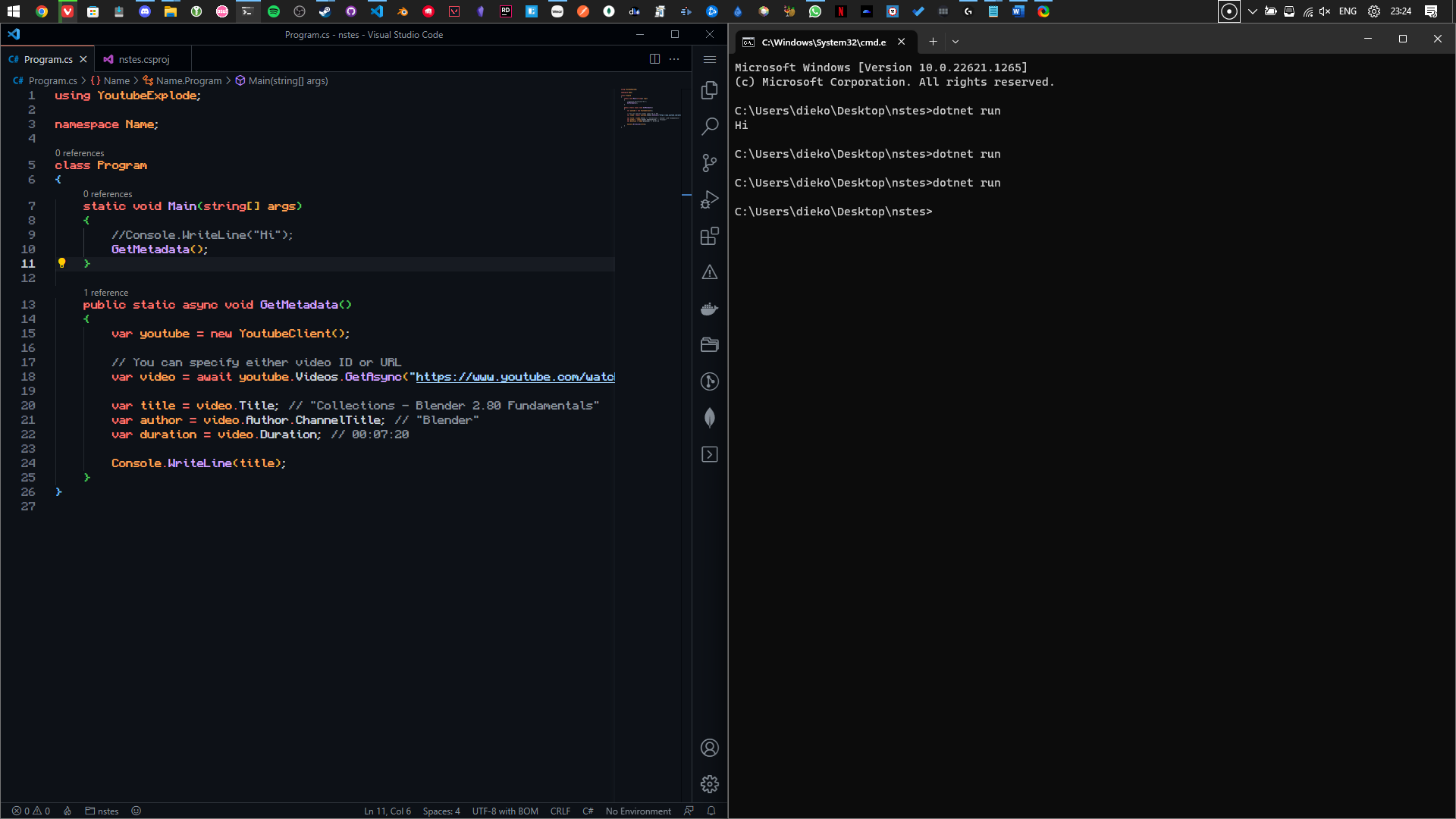1456x819 pixels.
Task: Select the Program.cs editor tab
Action: coord(48,59)
